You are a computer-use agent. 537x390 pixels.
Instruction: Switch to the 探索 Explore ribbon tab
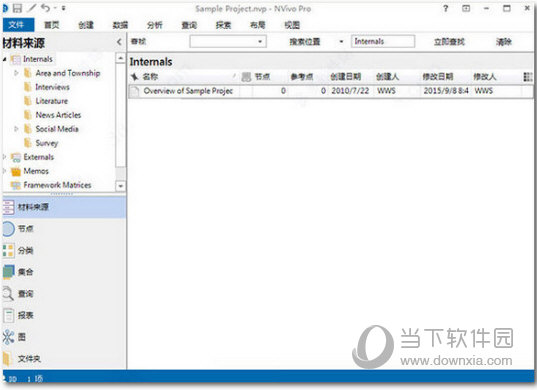[223, 25]
